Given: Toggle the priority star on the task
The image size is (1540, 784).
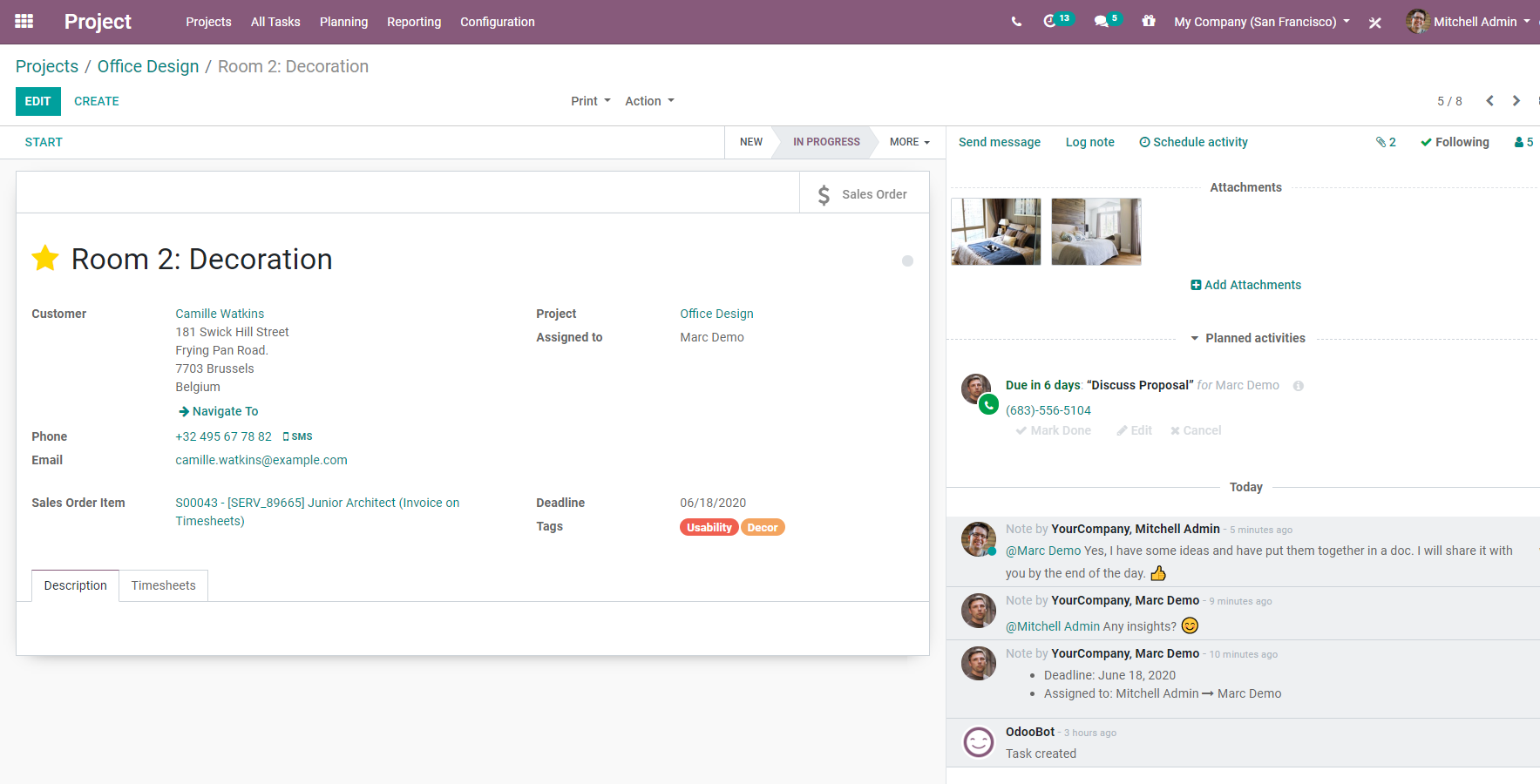Looking at the screenshot, I should 45,259.
